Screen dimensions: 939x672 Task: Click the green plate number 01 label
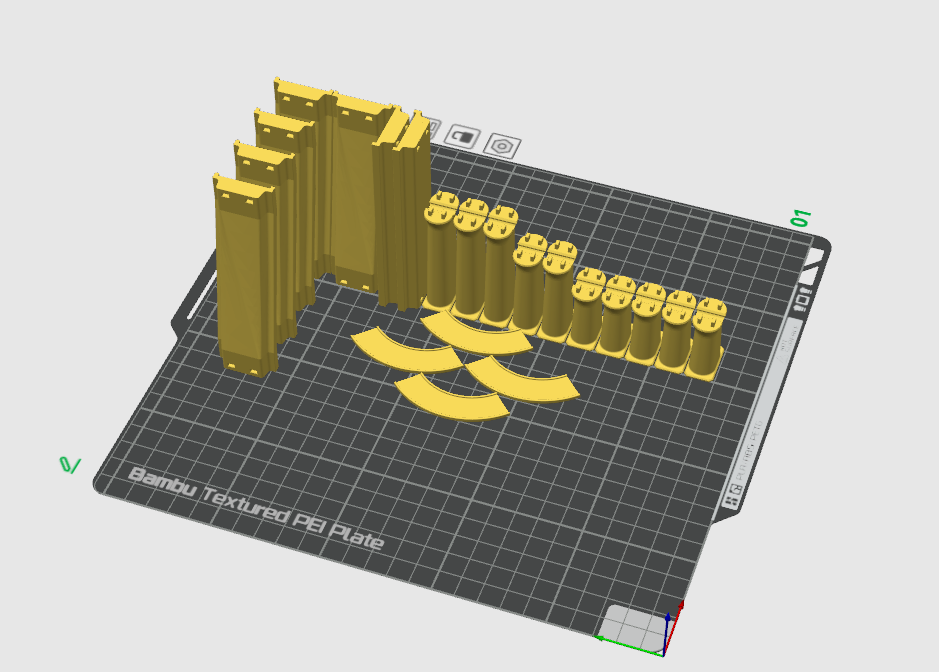(x=801, y=218)
